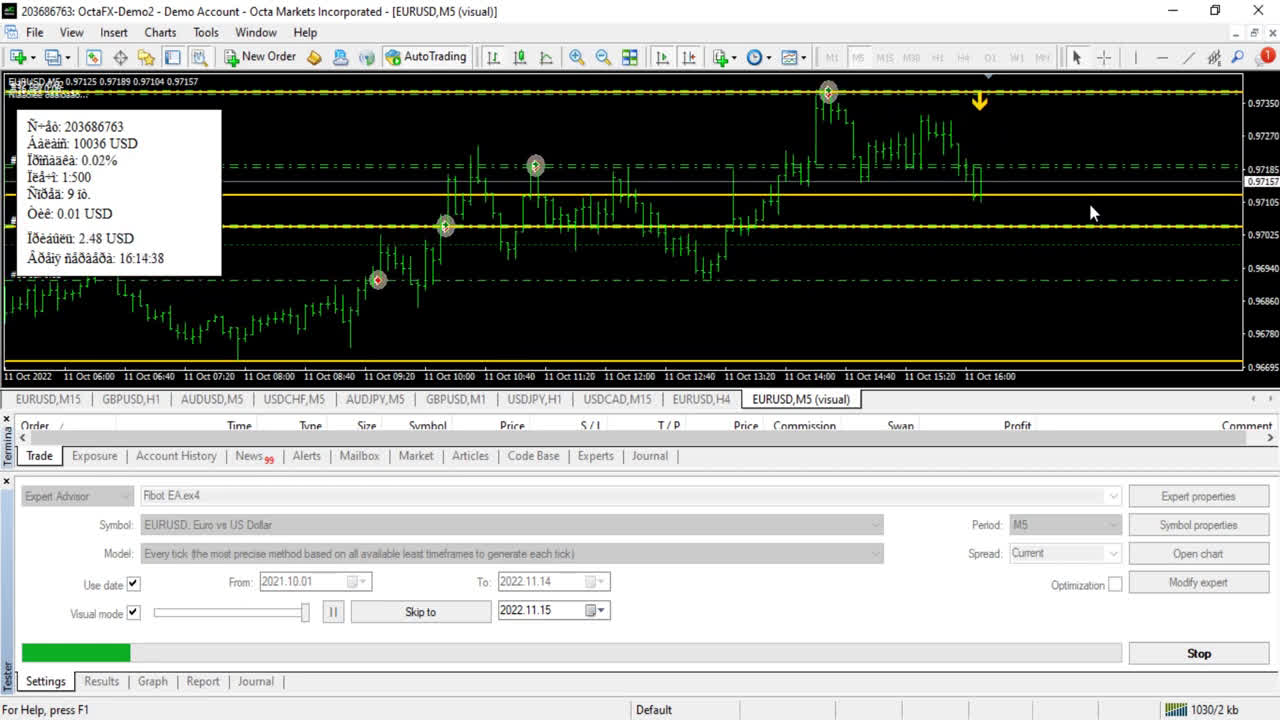Open the Fibot EA.ex4 expert dropdown
Screen dimensions: 1280x720
(630, 496)
